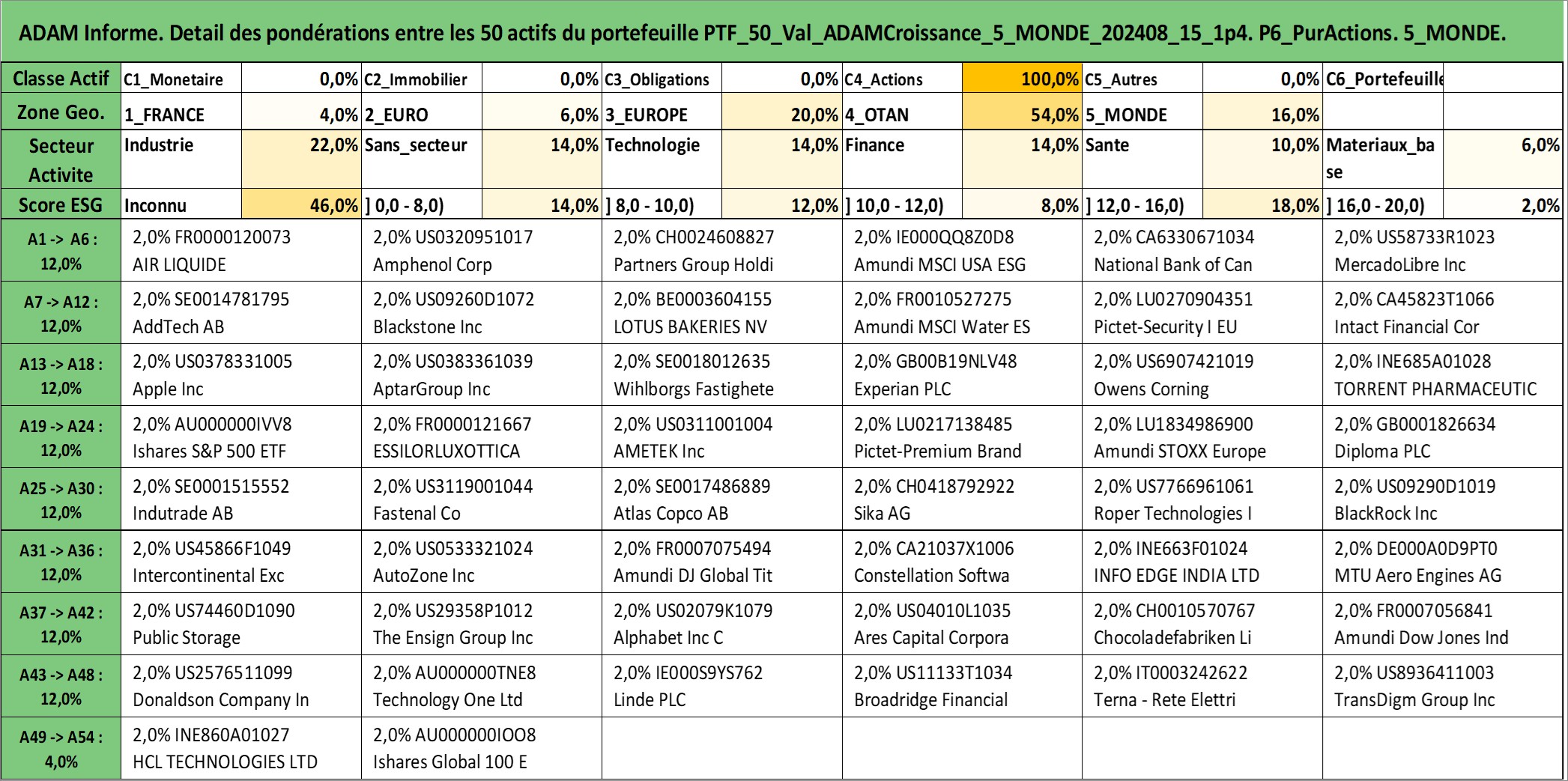This screenshot has width=1568, height=781.
Task: Select the C4_Actions 100,0% value
Action: click(1022, 78)
